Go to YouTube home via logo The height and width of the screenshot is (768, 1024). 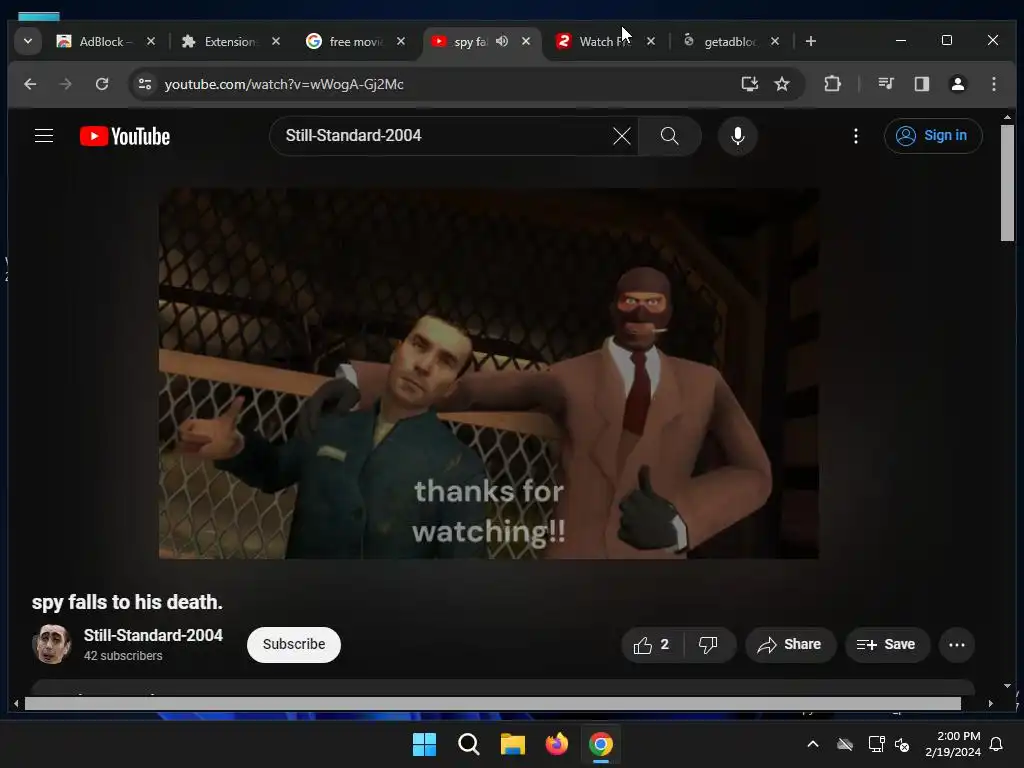coord(125,136)
